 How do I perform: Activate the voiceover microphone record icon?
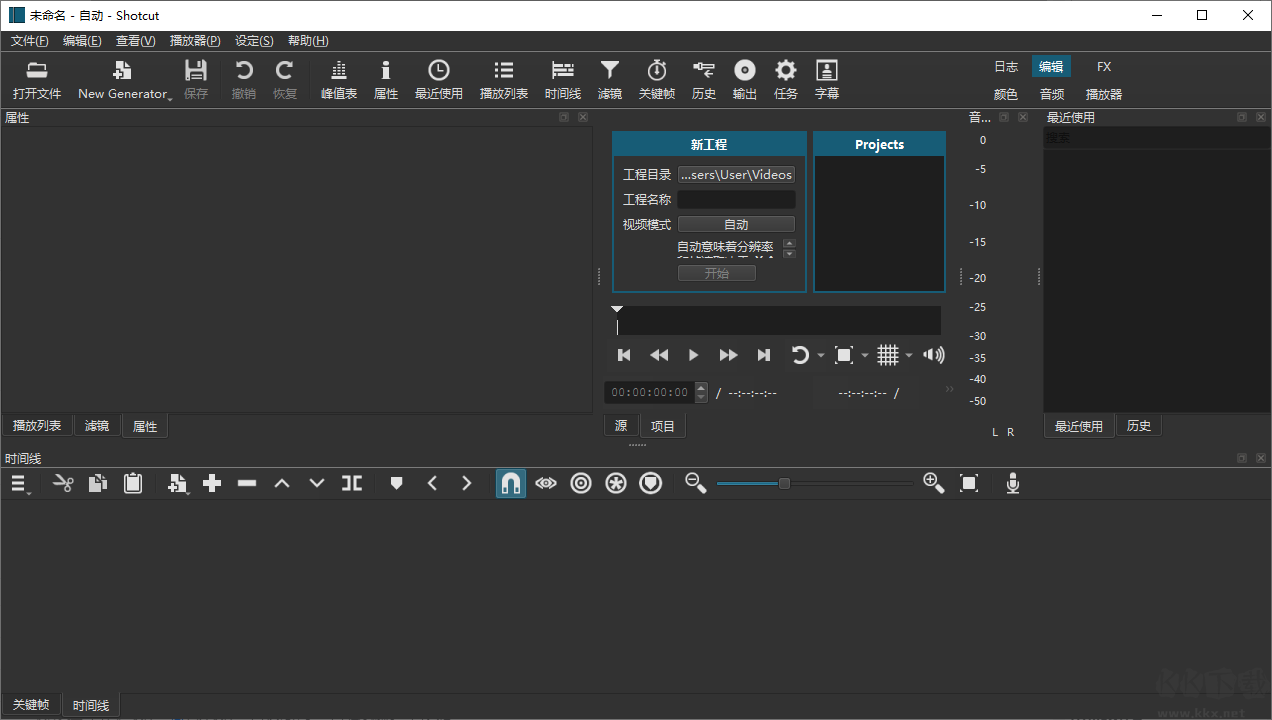(1012, 483)
